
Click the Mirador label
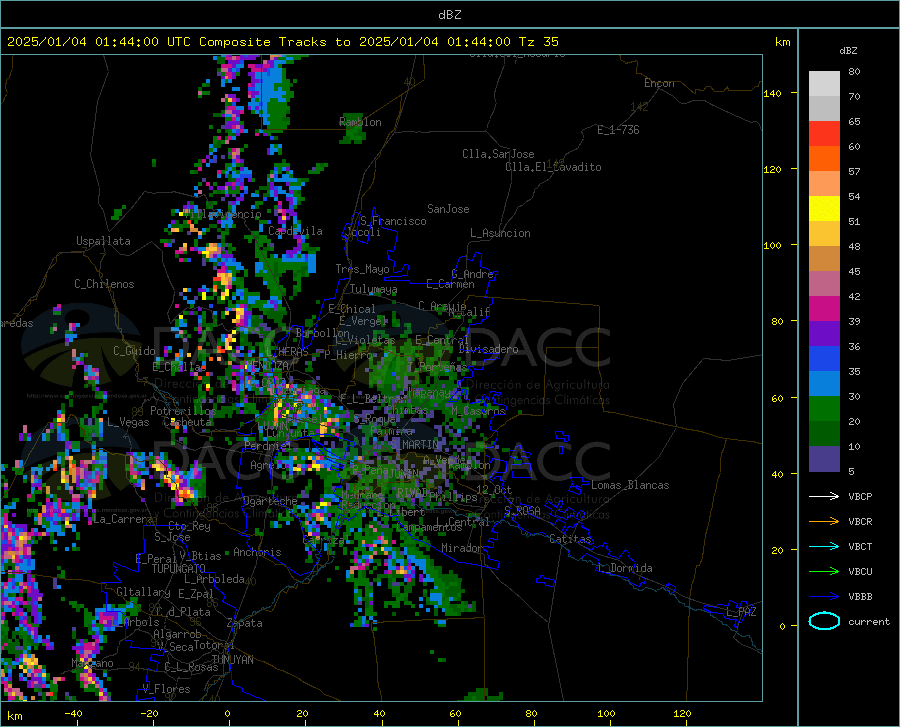coord(462,548)
